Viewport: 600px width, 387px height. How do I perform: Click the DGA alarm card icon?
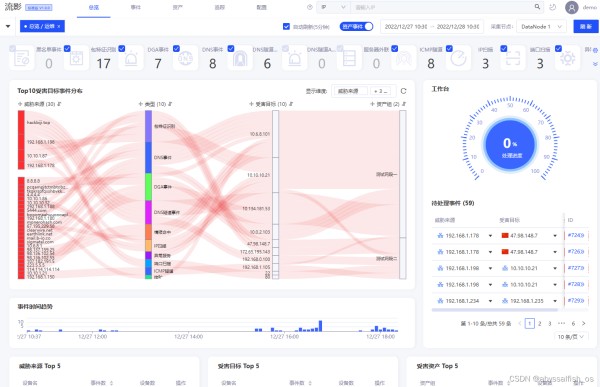pyautogui.click(x=131, y=59)
